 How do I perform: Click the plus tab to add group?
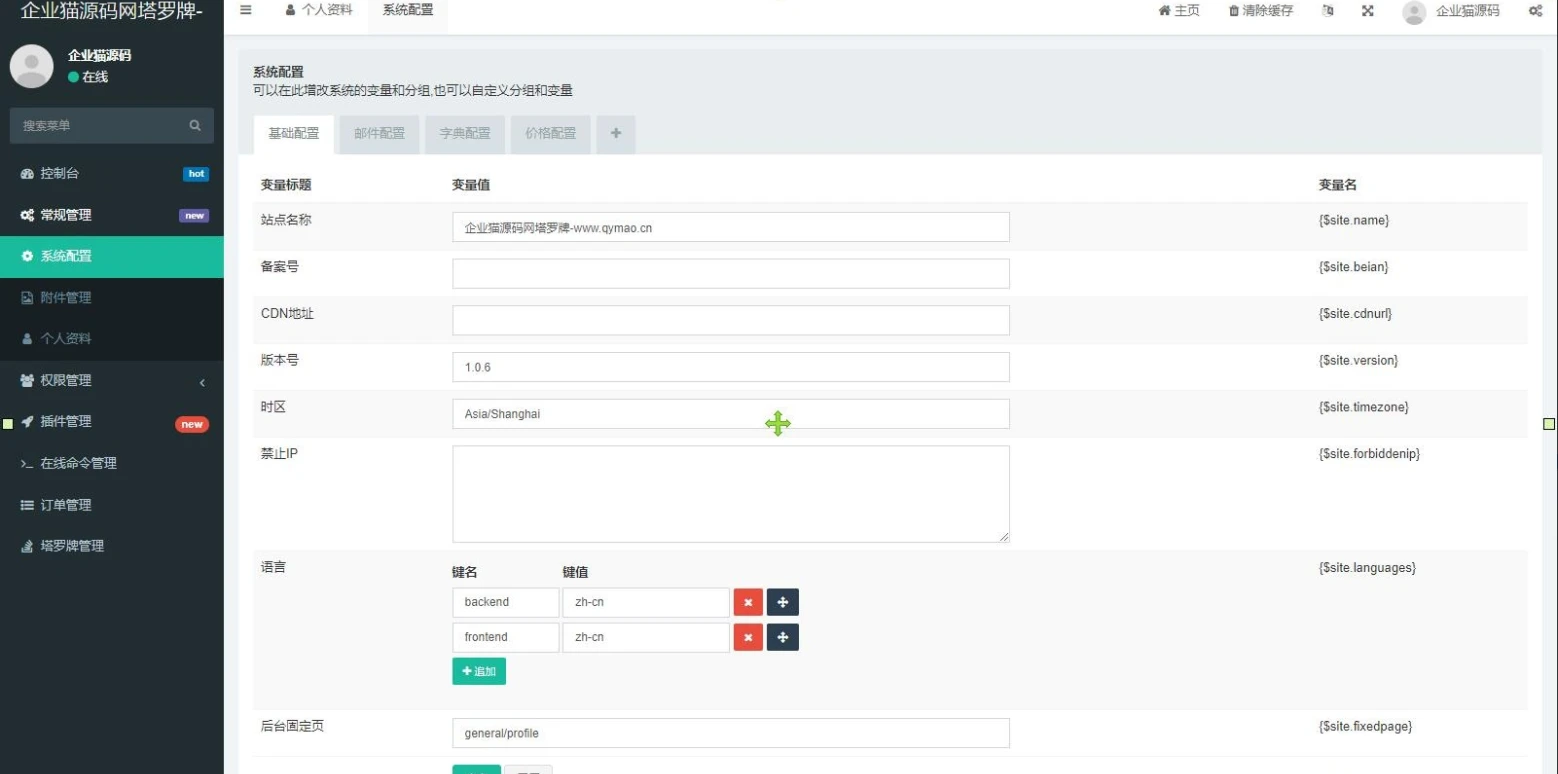[616, 134]
